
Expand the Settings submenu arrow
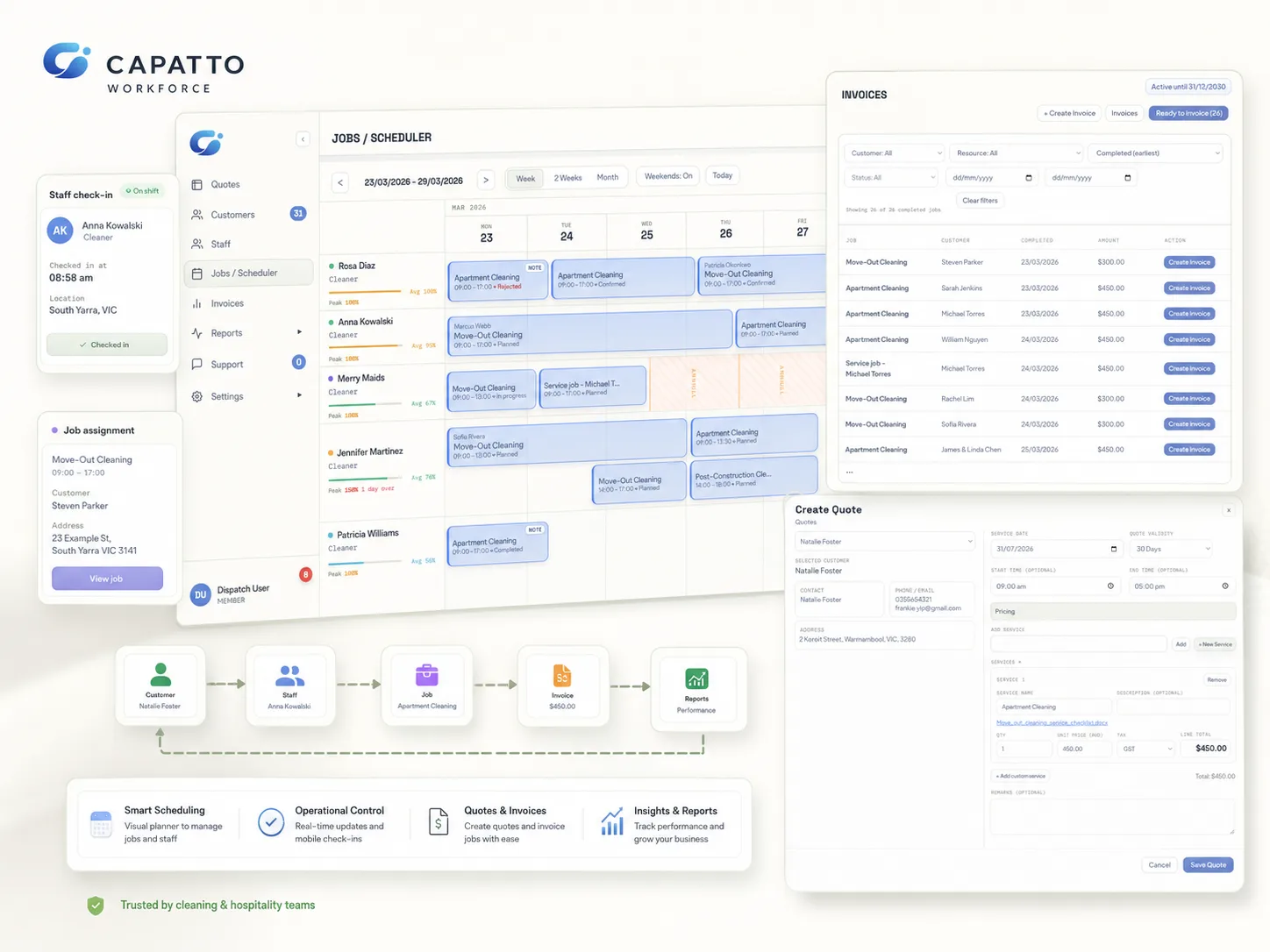[x=299, y=395]
